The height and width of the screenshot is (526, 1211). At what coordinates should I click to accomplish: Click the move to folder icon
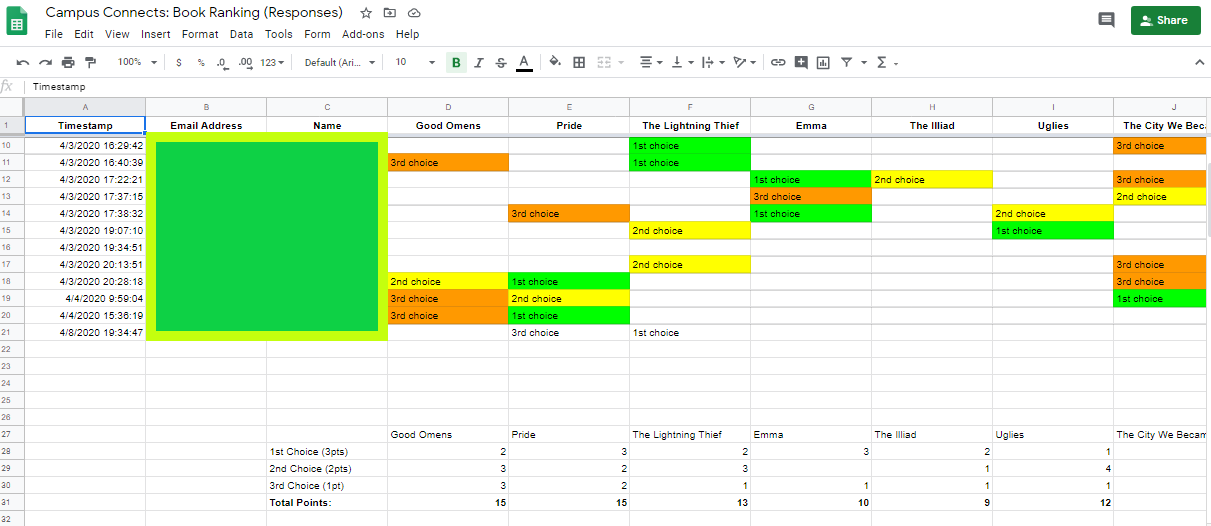pos(390,13)
